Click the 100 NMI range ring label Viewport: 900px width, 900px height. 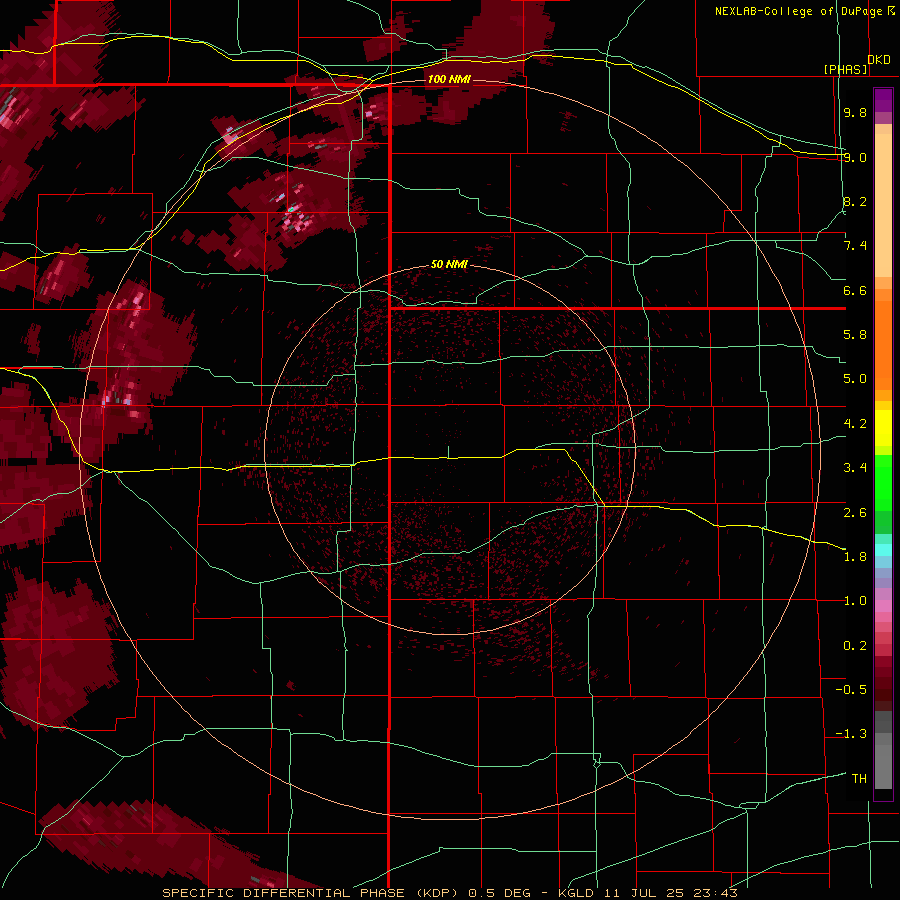coord(449,79)
